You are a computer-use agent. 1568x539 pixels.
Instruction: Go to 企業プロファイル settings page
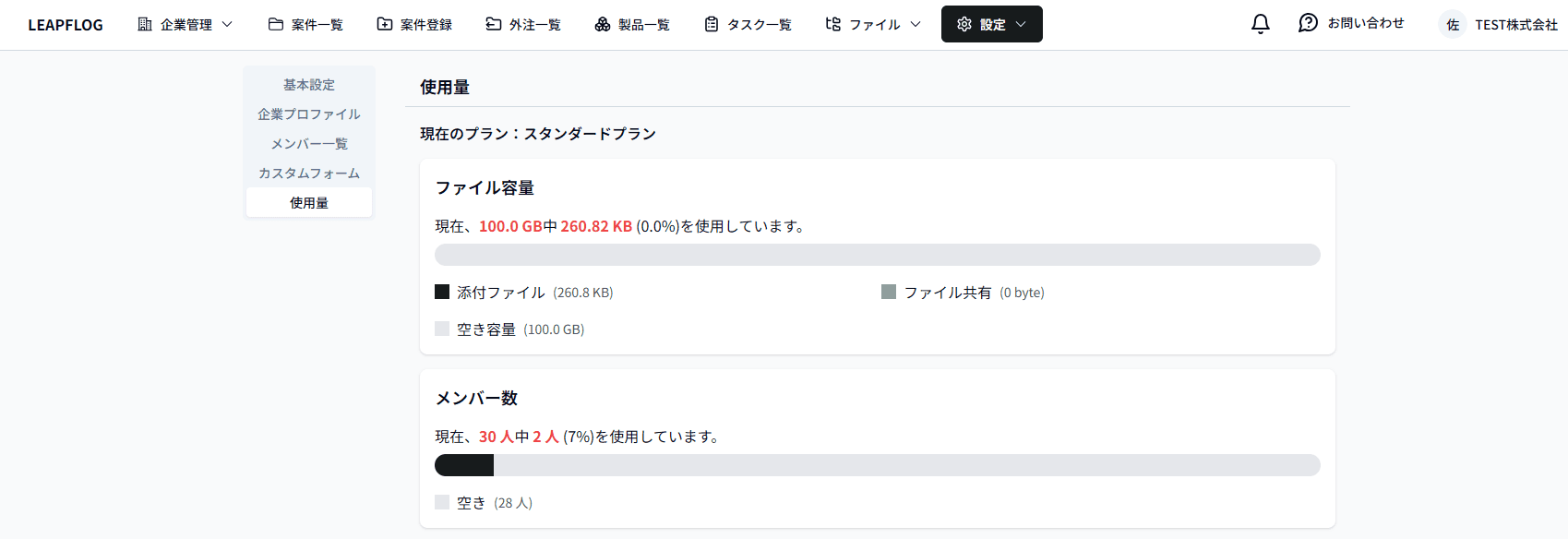point(309,114)
